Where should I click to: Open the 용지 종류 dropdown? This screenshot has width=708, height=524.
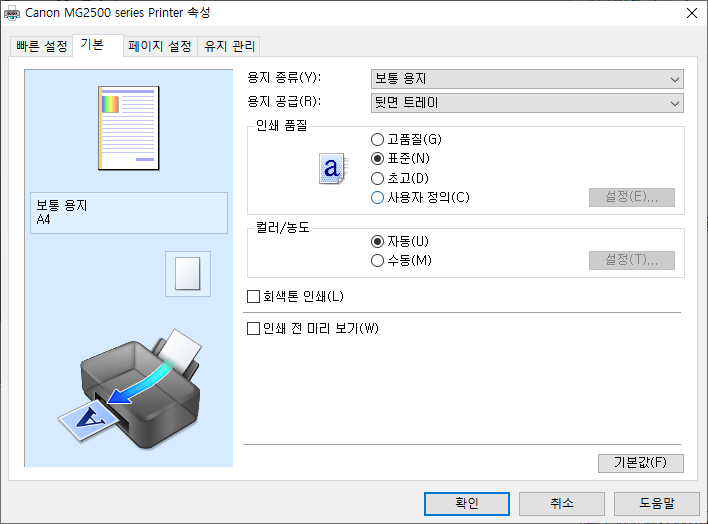click(527, 79)
